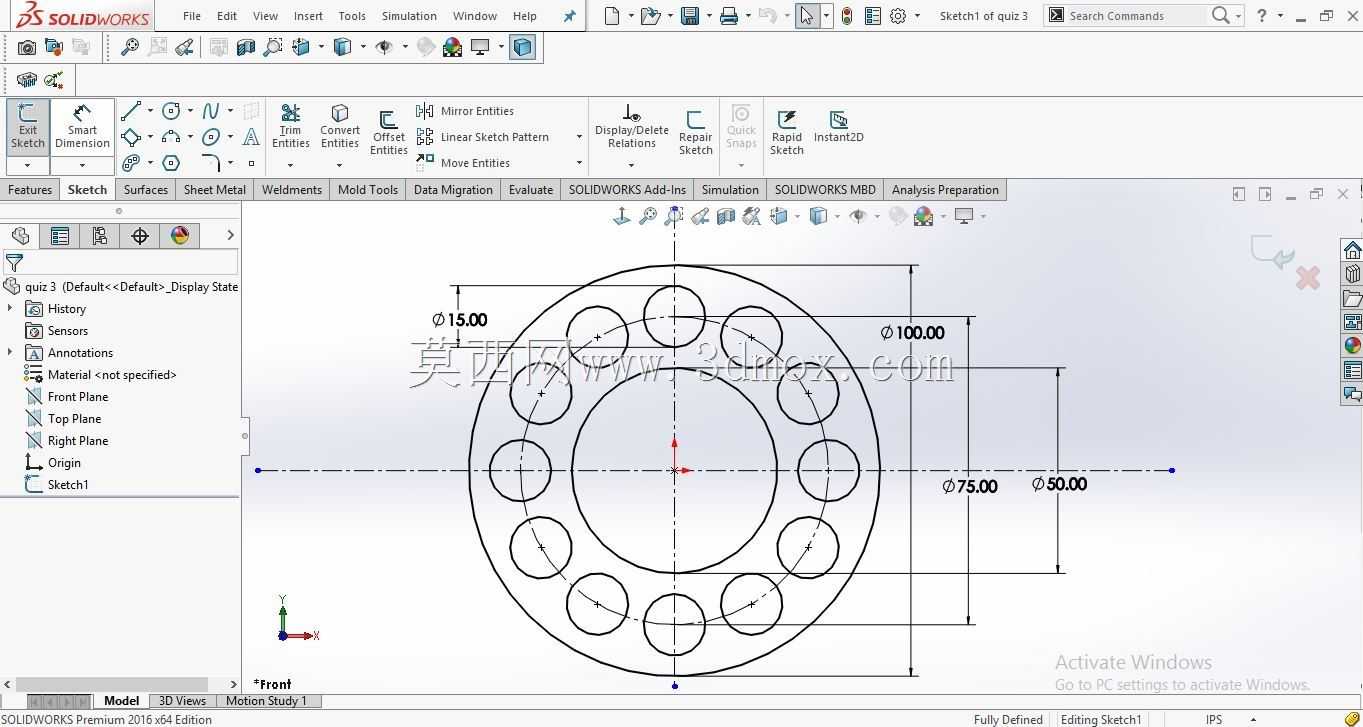This screenshot has height=727, width=1363.
Task: Save the document with the Save icon
Action: 689,16
